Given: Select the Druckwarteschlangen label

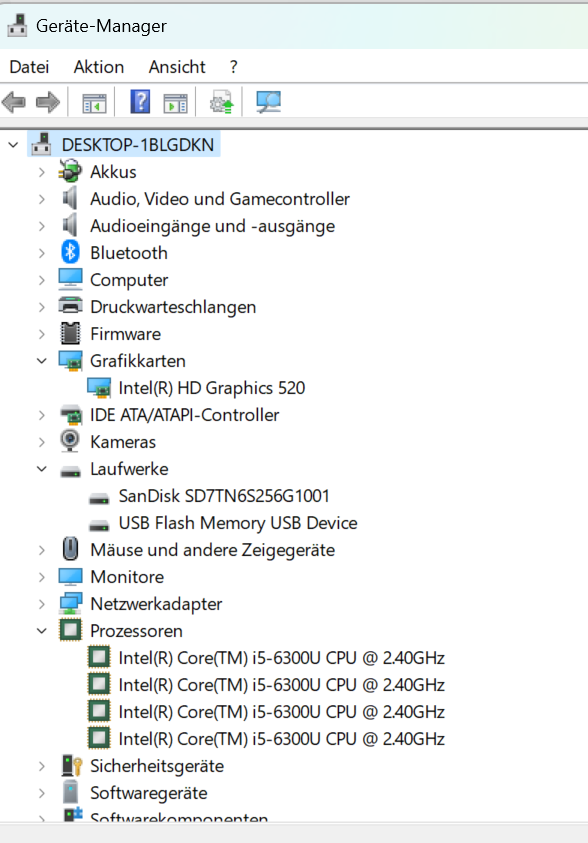Looking at the screenshot, I should (x=173, y=307).
